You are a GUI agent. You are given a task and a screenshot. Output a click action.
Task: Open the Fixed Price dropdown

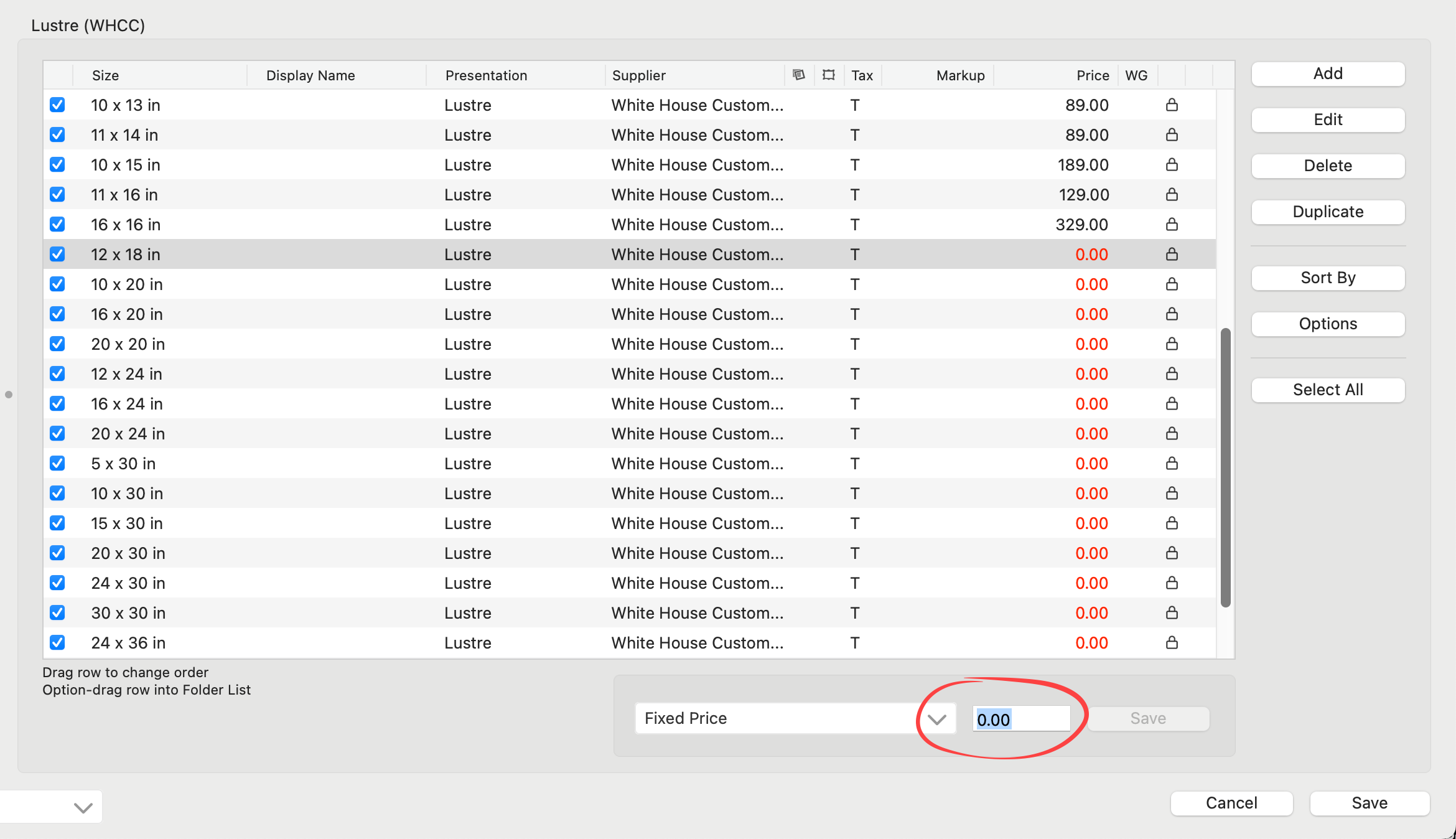(795, 718)
